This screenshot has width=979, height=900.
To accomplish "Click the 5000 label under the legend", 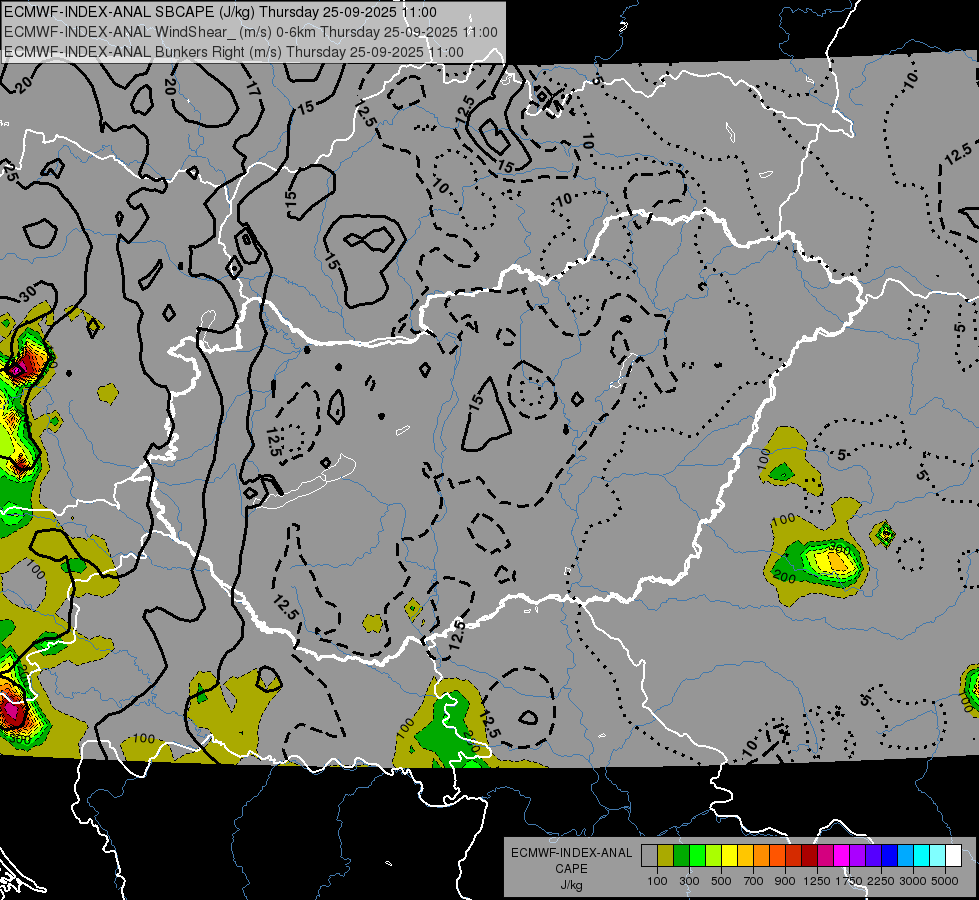I will 945,881.
